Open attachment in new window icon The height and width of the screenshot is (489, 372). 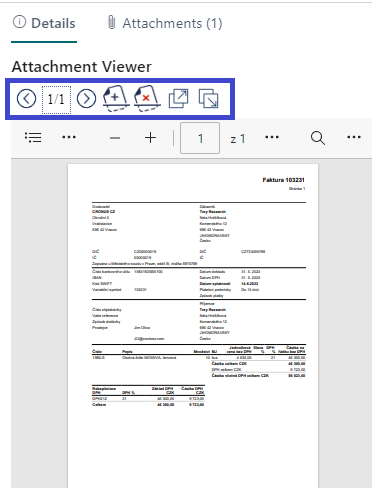[178, 99]
